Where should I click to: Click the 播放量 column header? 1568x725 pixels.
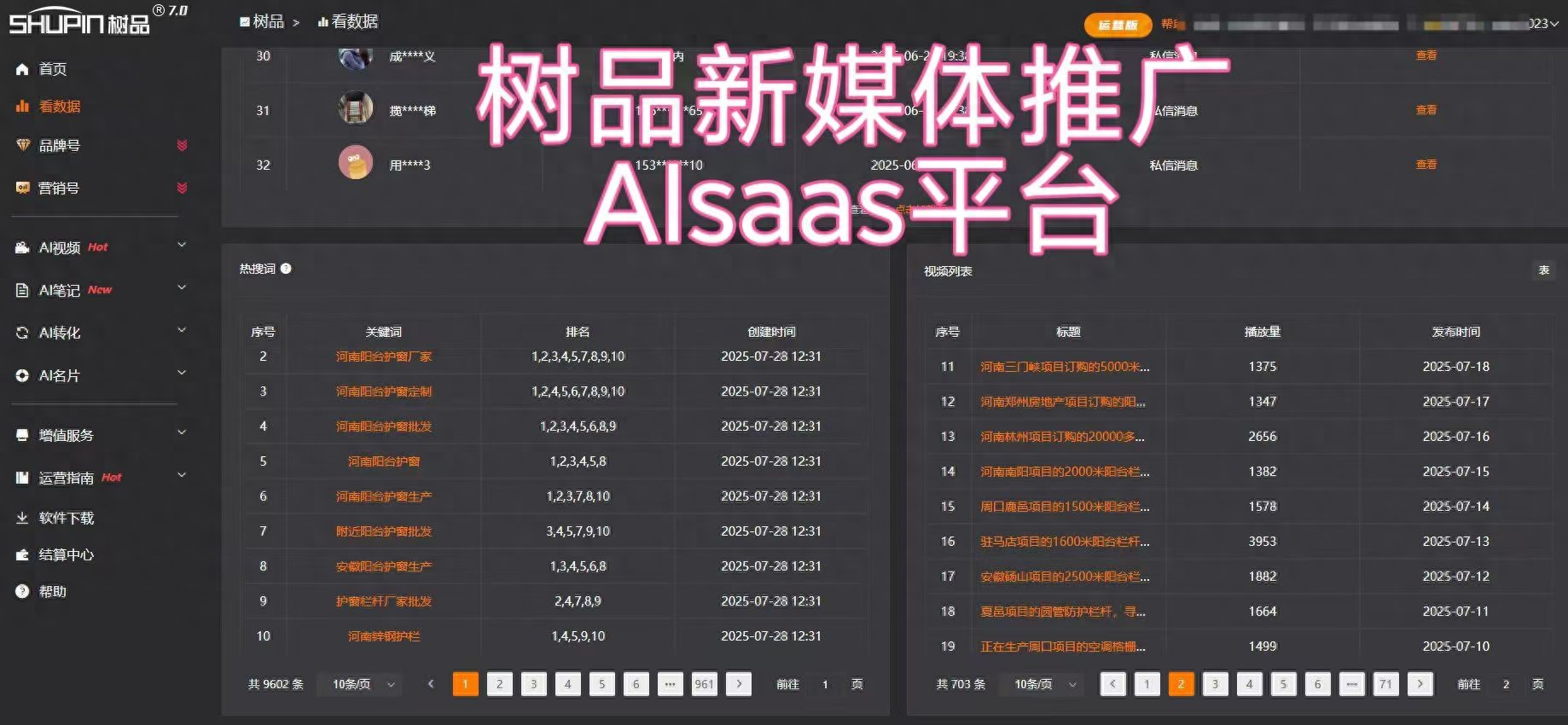pos(1263,332)
